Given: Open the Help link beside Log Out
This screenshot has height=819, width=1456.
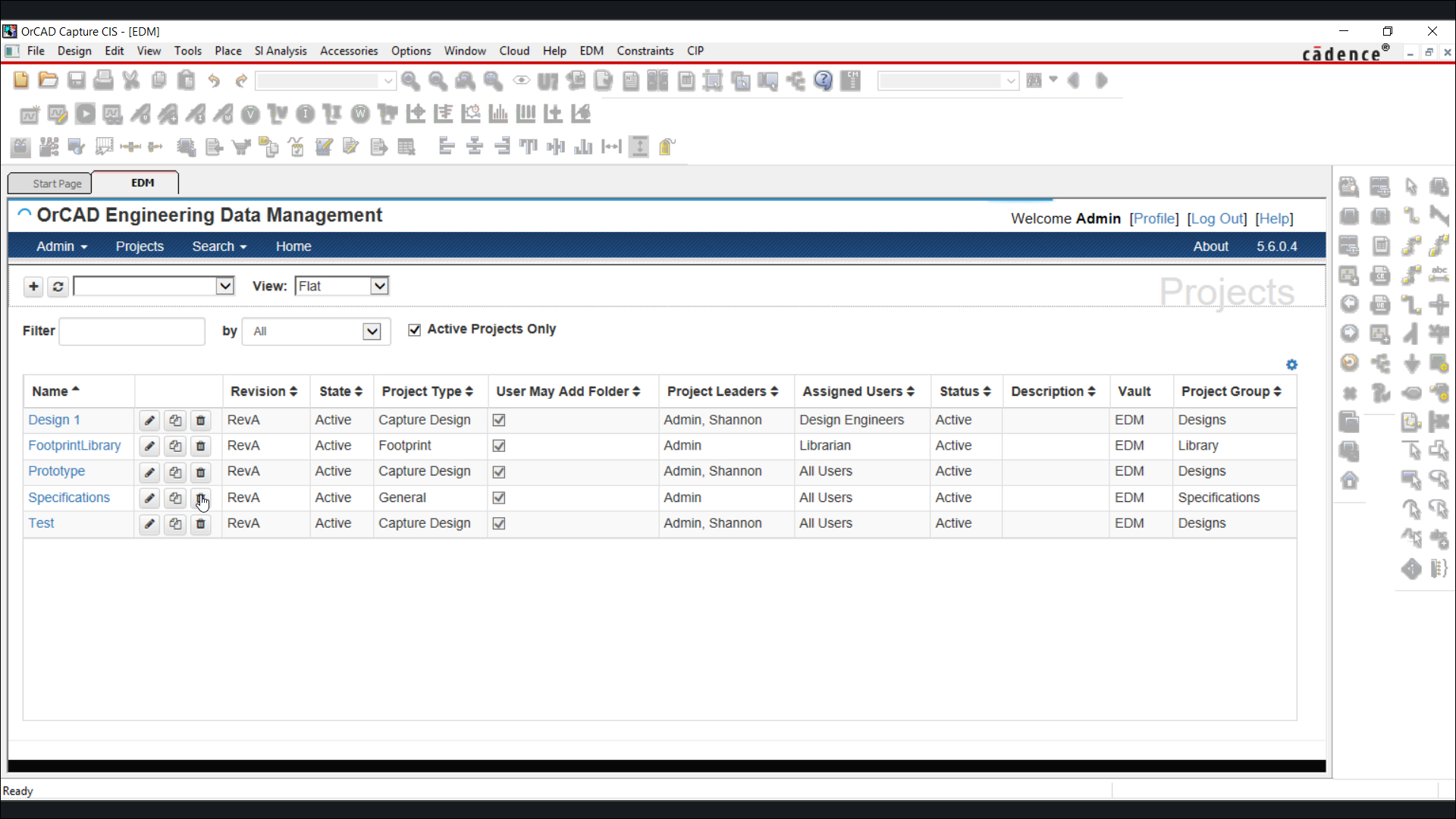Looking at the screenshot, I should [1275, 218].
